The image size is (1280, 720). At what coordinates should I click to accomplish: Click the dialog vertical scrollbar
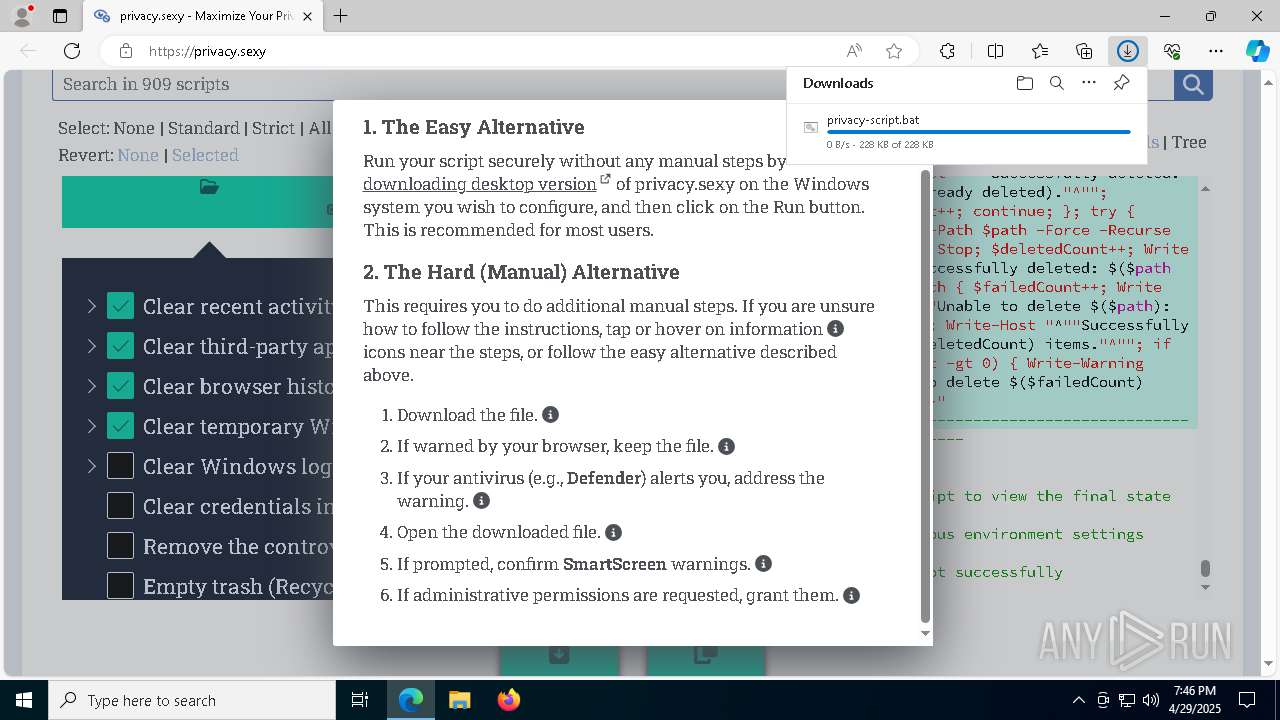(x=925, y=396)
